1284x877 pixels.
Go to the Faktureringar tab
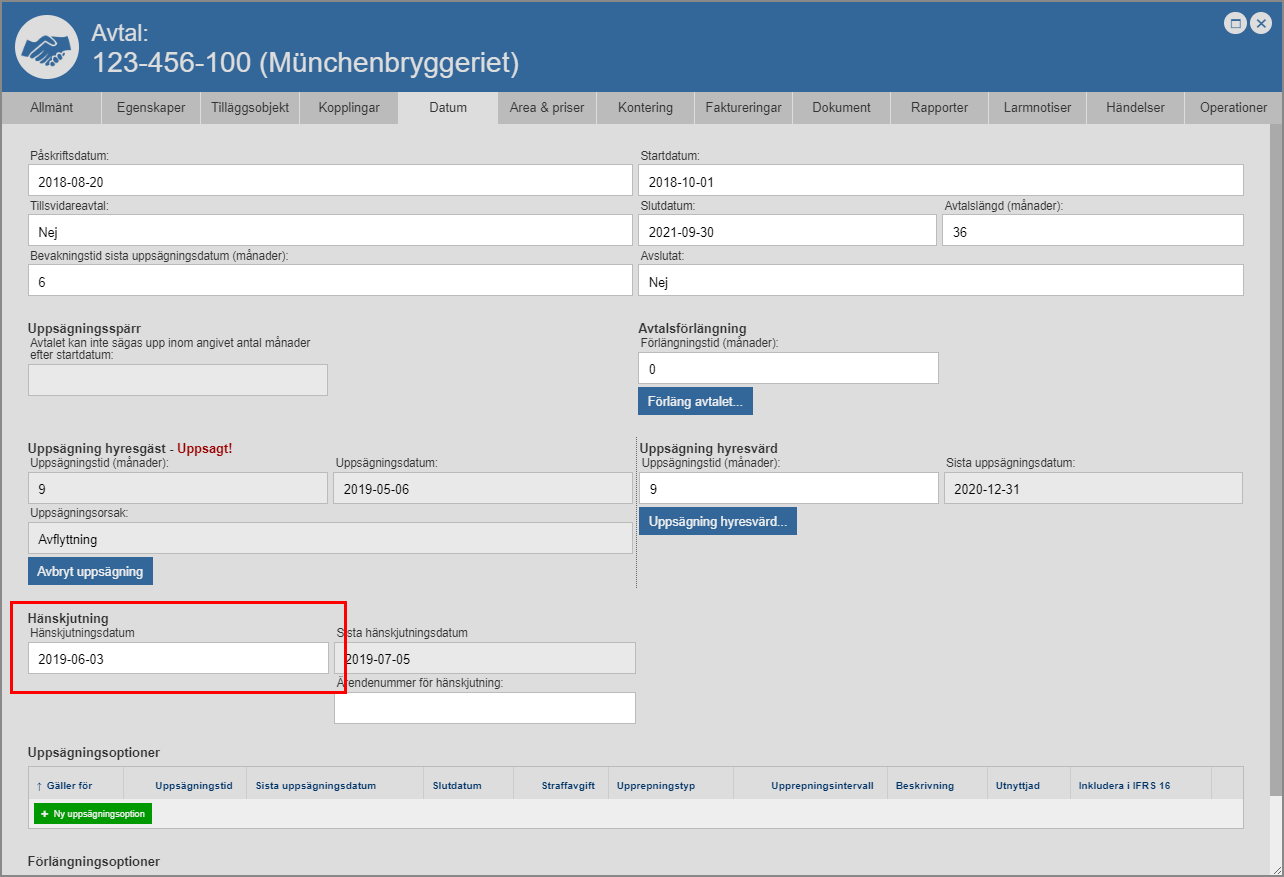[x=743, y=108]
